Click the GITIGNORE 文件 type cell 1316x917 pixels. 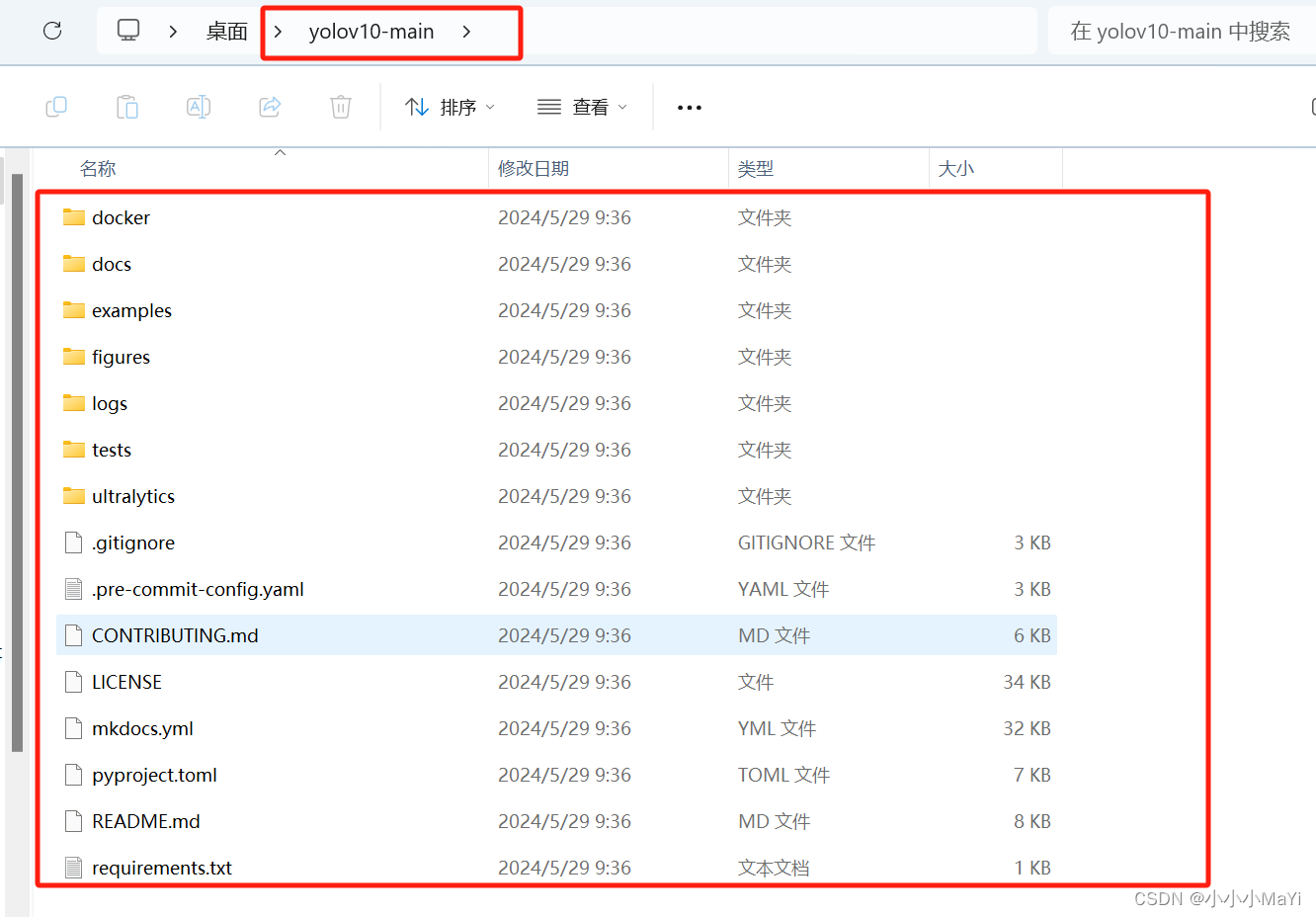click(806, 542)
